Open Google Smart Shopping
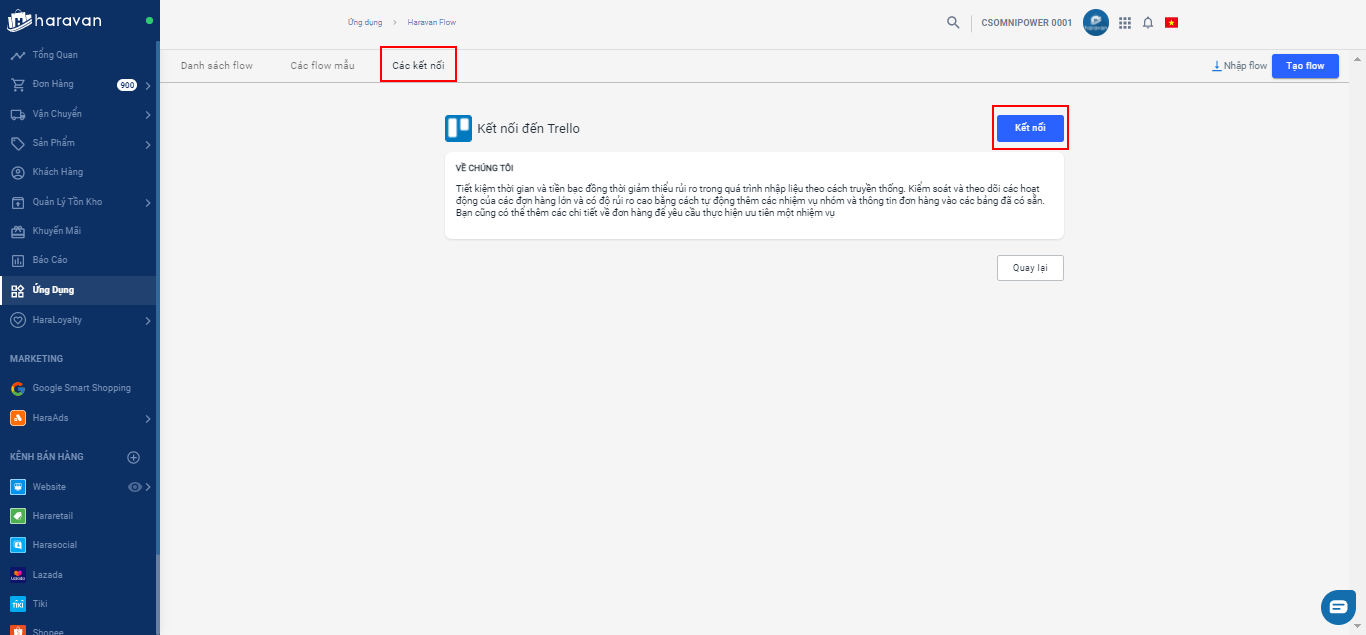The height and width of the screenshot is (635, 1366). pyautogui.click(x=81, y=388)
